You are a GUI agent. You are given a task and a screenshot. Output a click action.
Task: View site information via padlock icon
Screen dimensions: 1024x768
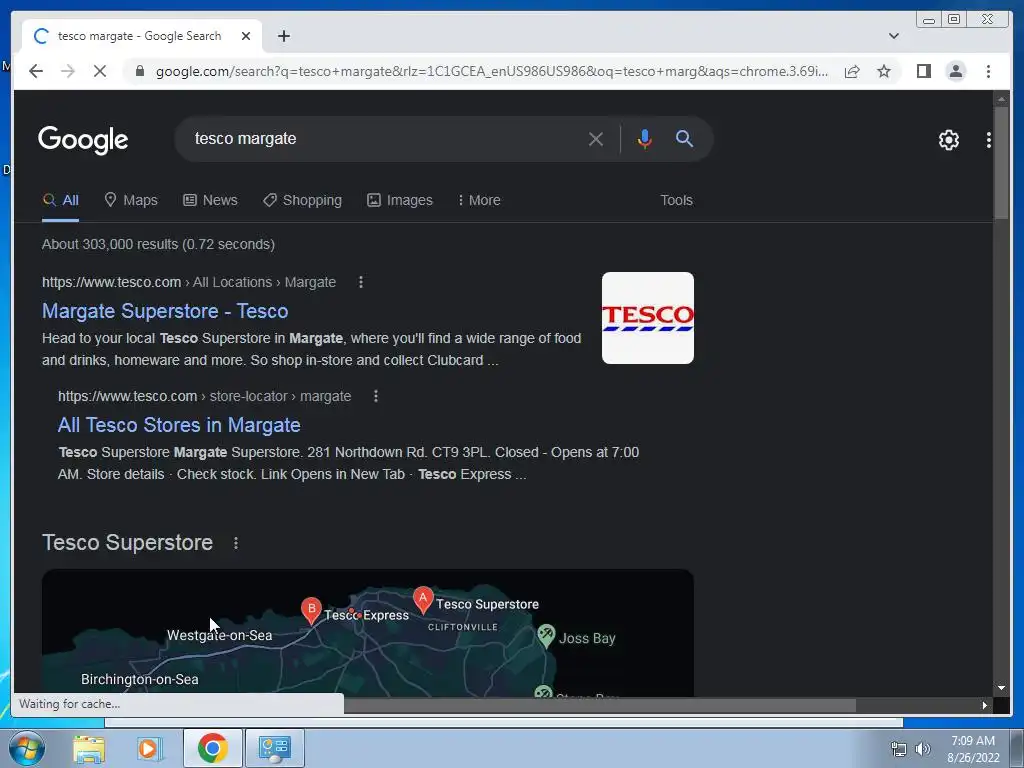(x=140, y=71)
